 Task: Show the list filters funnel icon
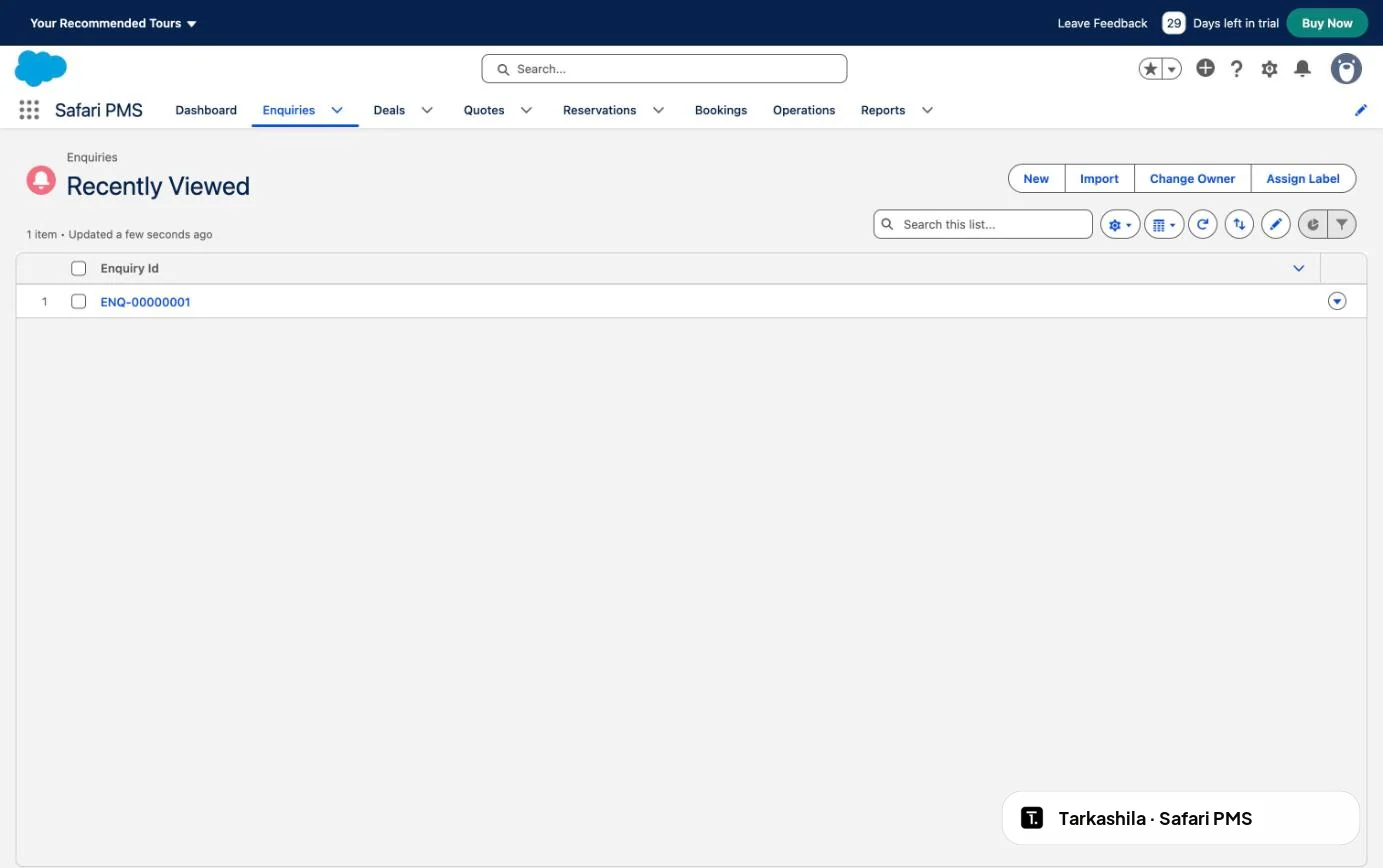click(x=1342, y=225)
